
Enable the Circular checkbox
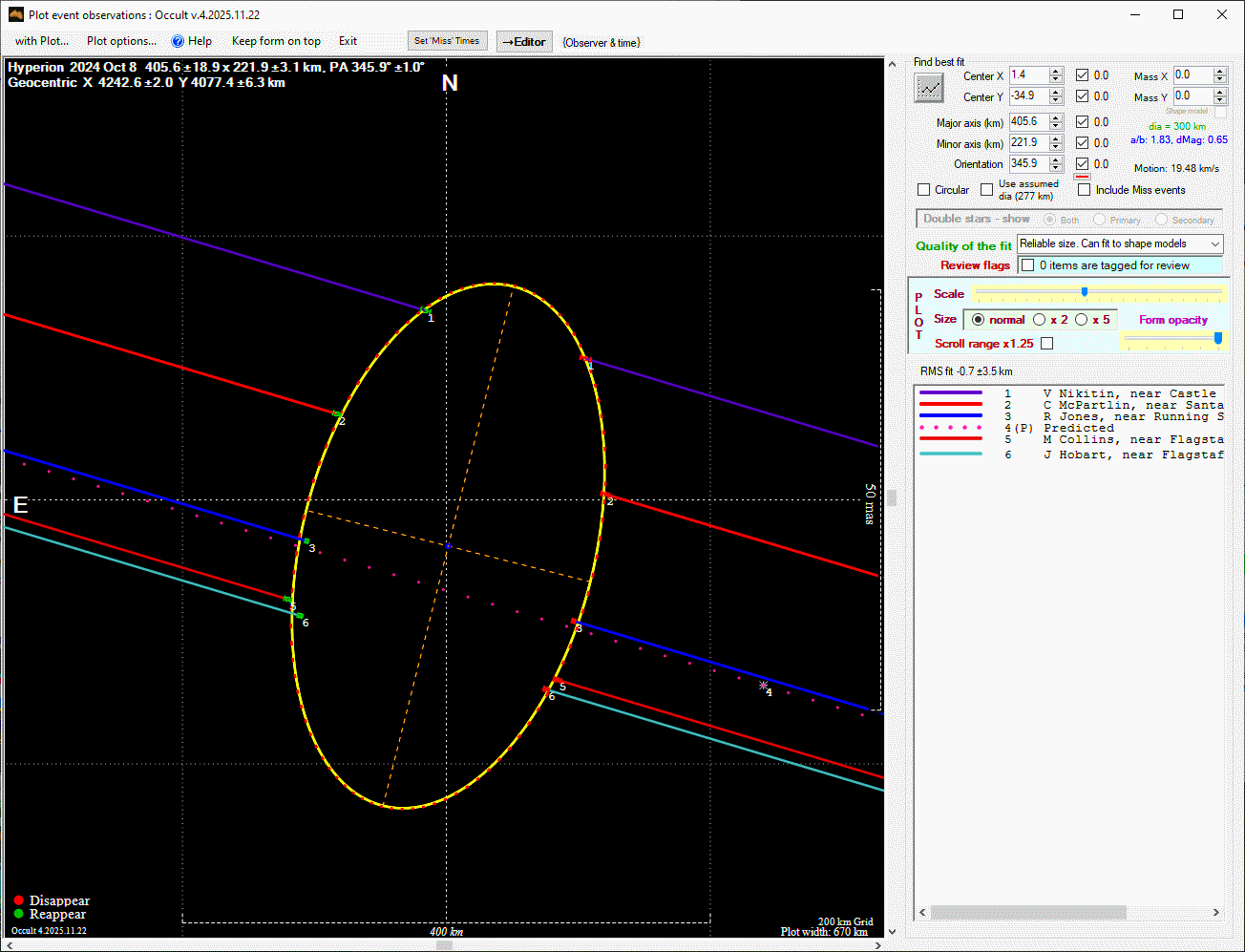pos(923,190)
